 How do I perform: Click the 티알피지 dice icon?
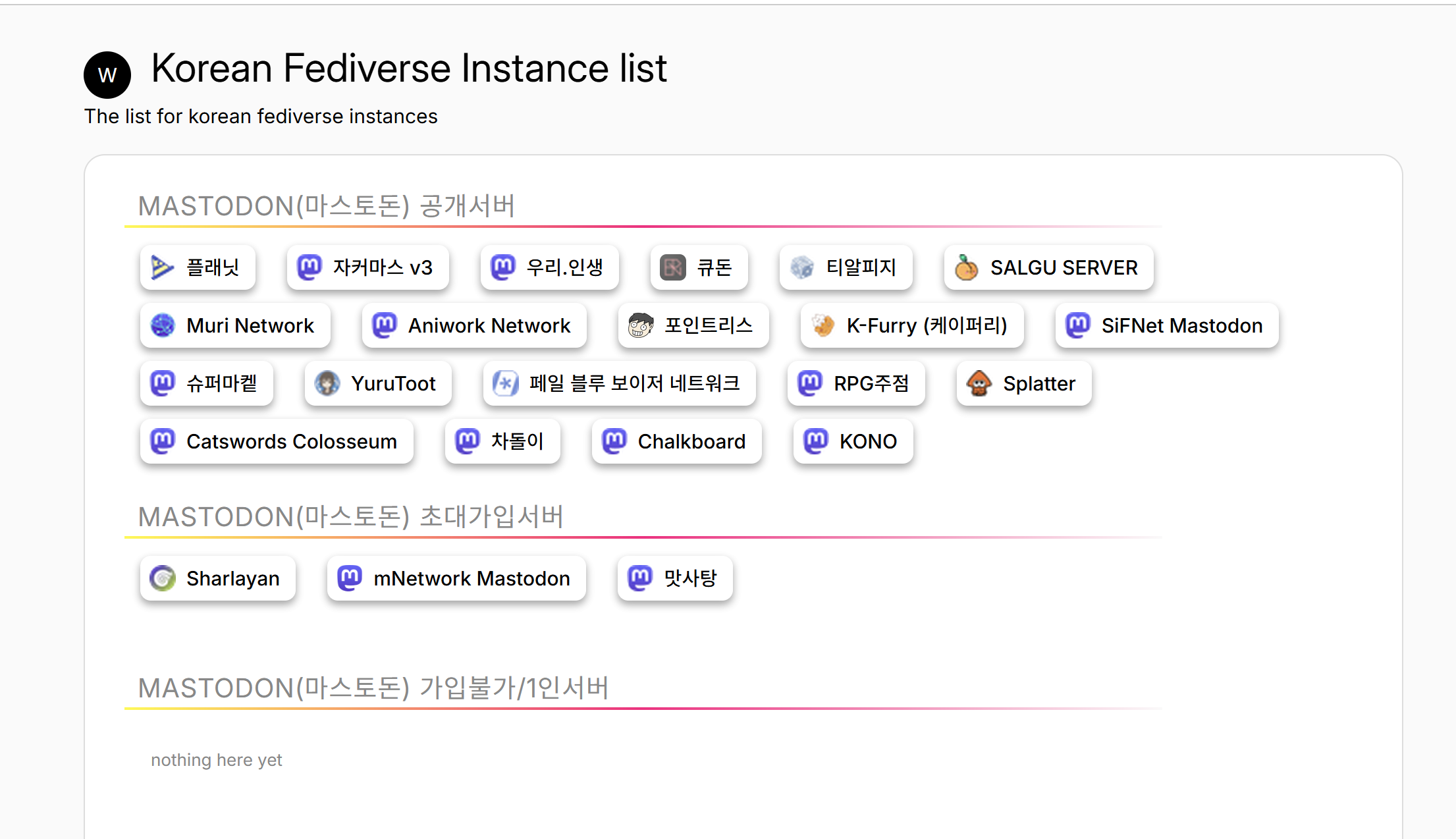(802, 267)
